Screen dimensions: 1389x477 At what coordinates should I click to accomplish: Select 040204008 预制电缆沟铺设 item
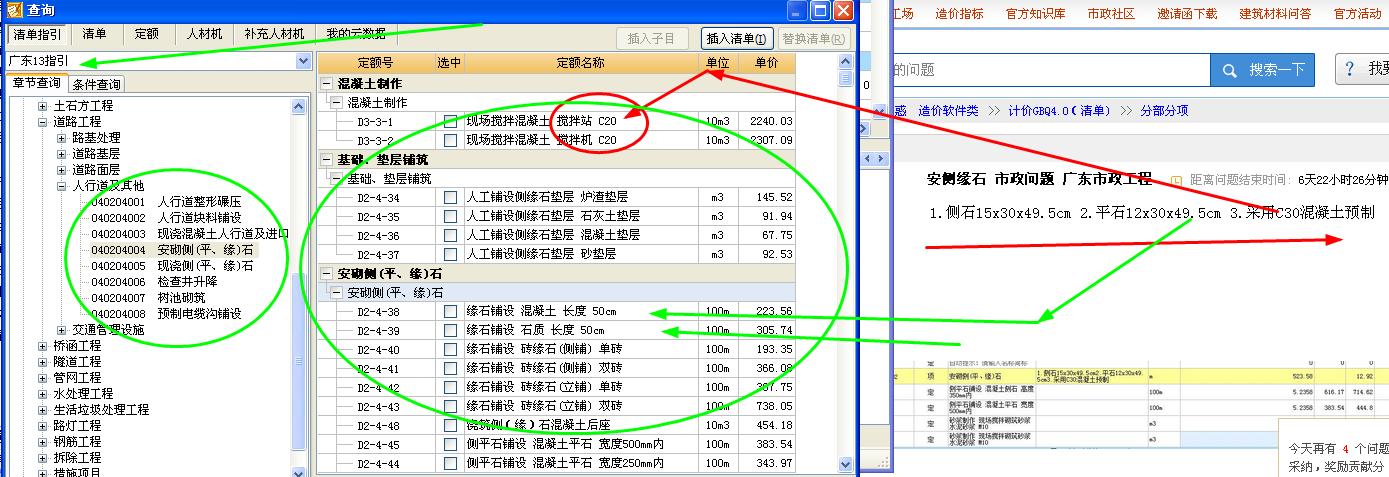click(166, 314)
